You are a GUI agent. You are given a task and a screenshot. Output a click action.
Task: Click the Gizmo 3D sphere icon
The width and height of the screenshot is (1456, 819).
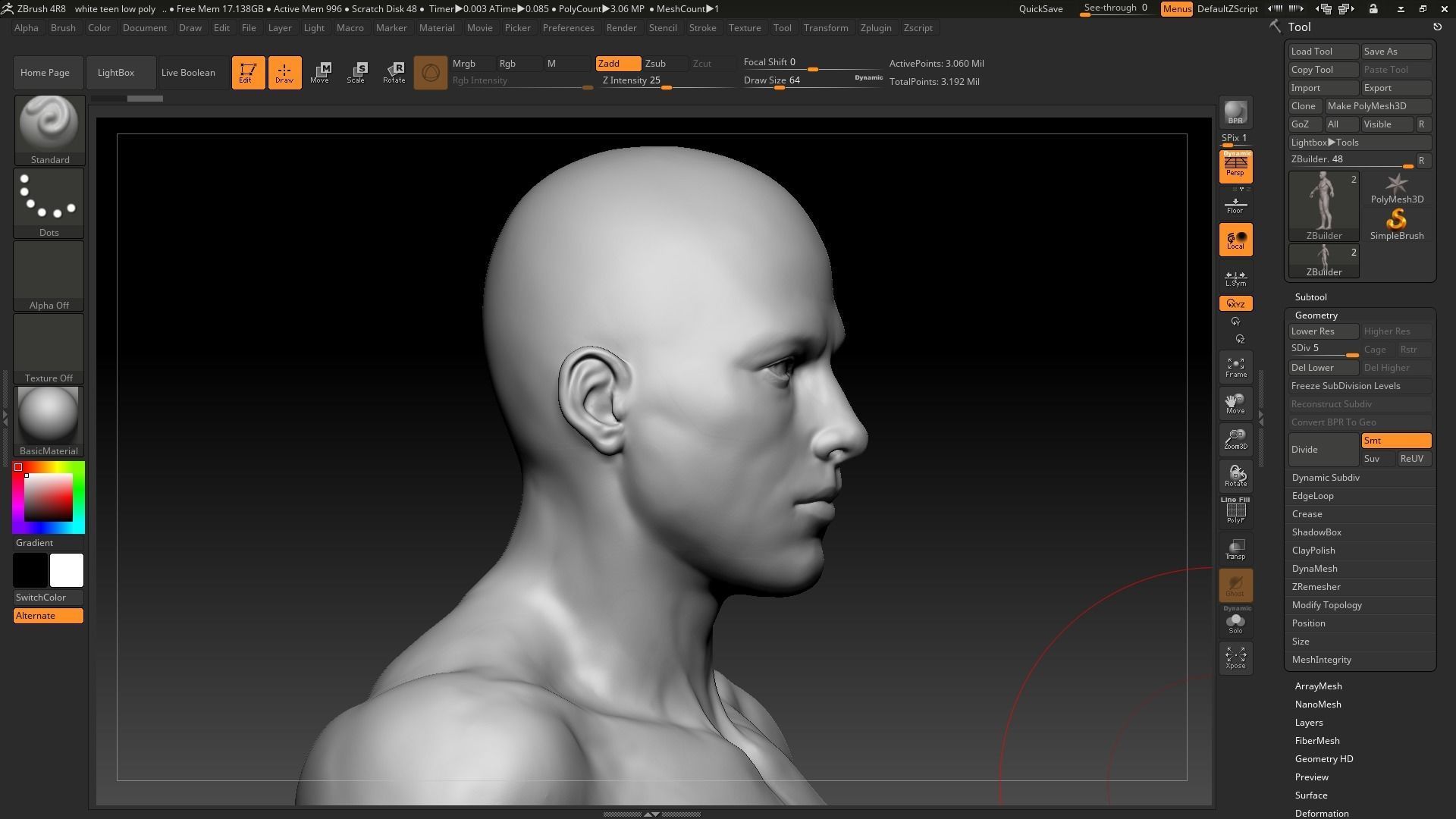coord(430,73)
